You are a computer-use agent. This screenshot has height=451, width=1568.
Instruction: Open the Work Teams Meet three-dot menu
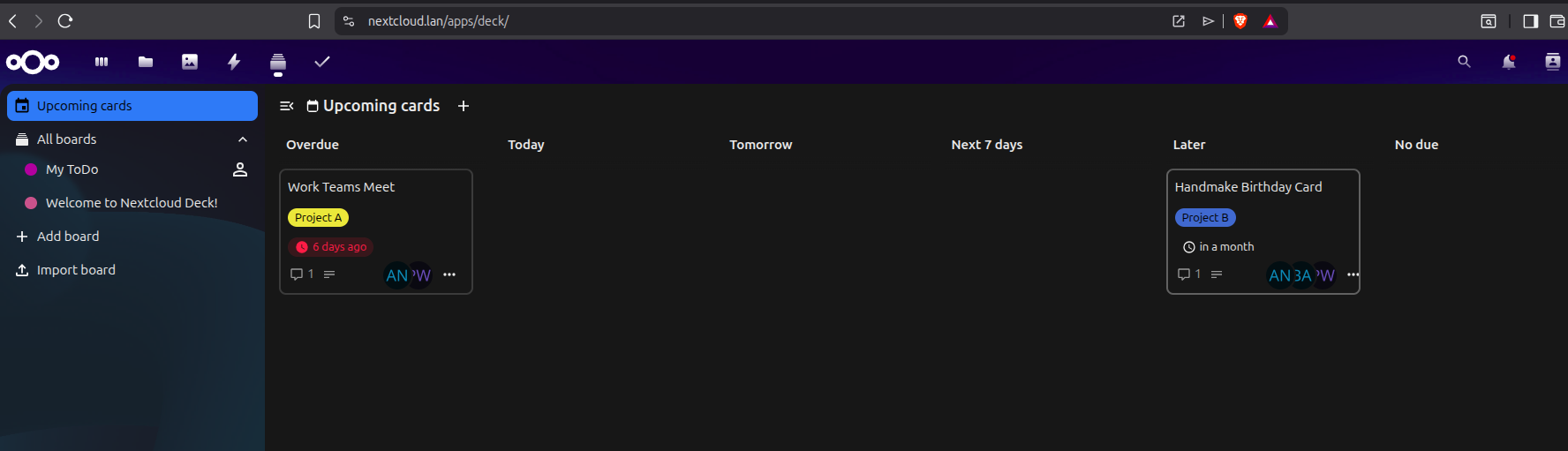pos(449,274)
